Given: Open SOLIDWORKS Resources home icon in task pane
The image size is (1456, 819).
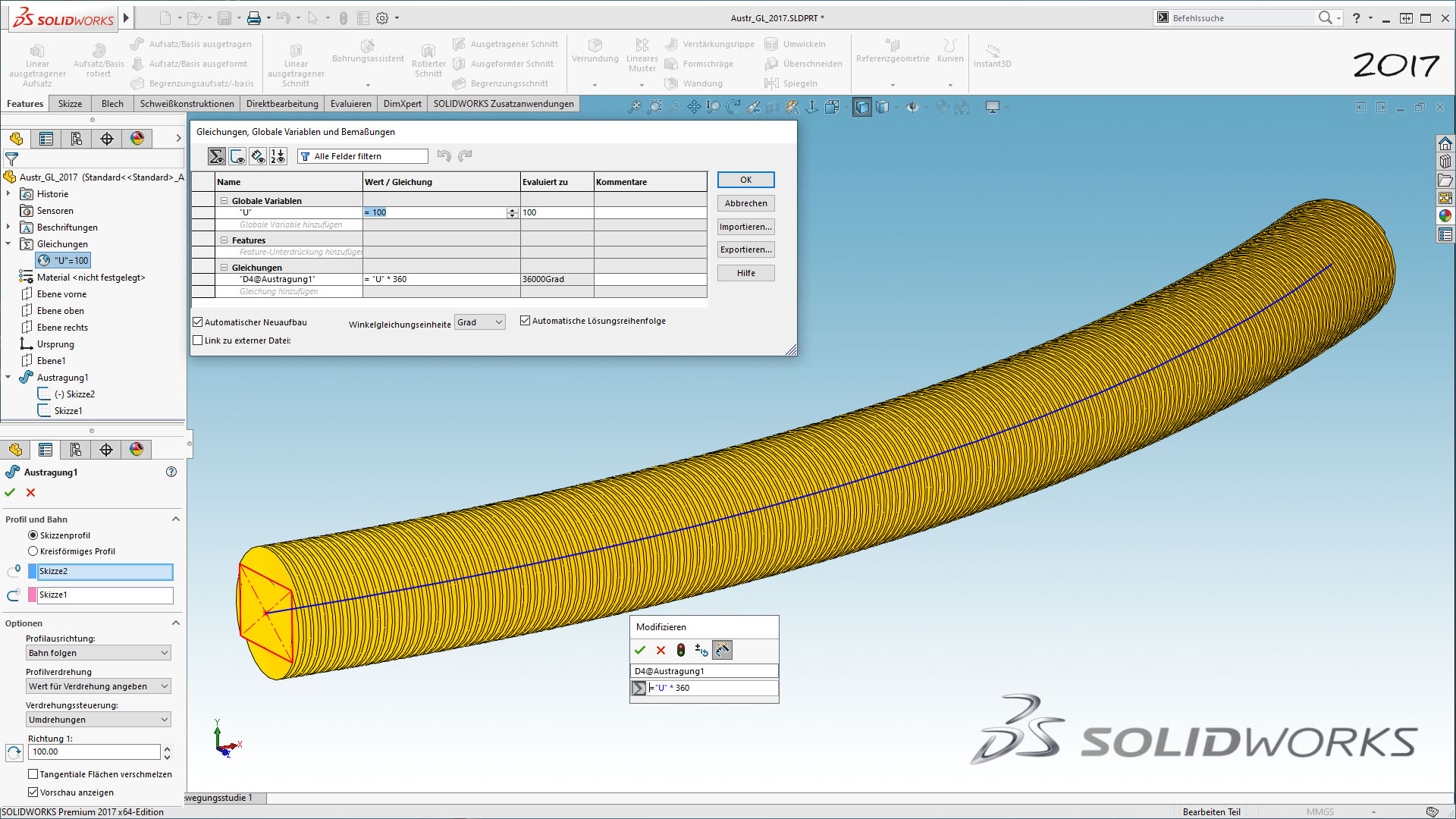Looking at the screenshot, I should [1445, 143].
